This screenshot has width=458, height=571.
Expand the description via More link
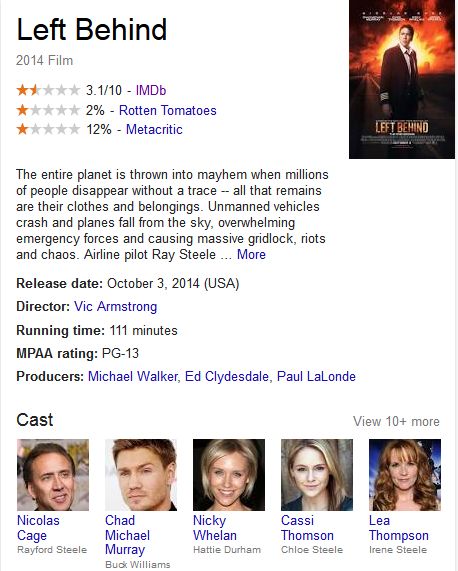(x=251, y=254)
